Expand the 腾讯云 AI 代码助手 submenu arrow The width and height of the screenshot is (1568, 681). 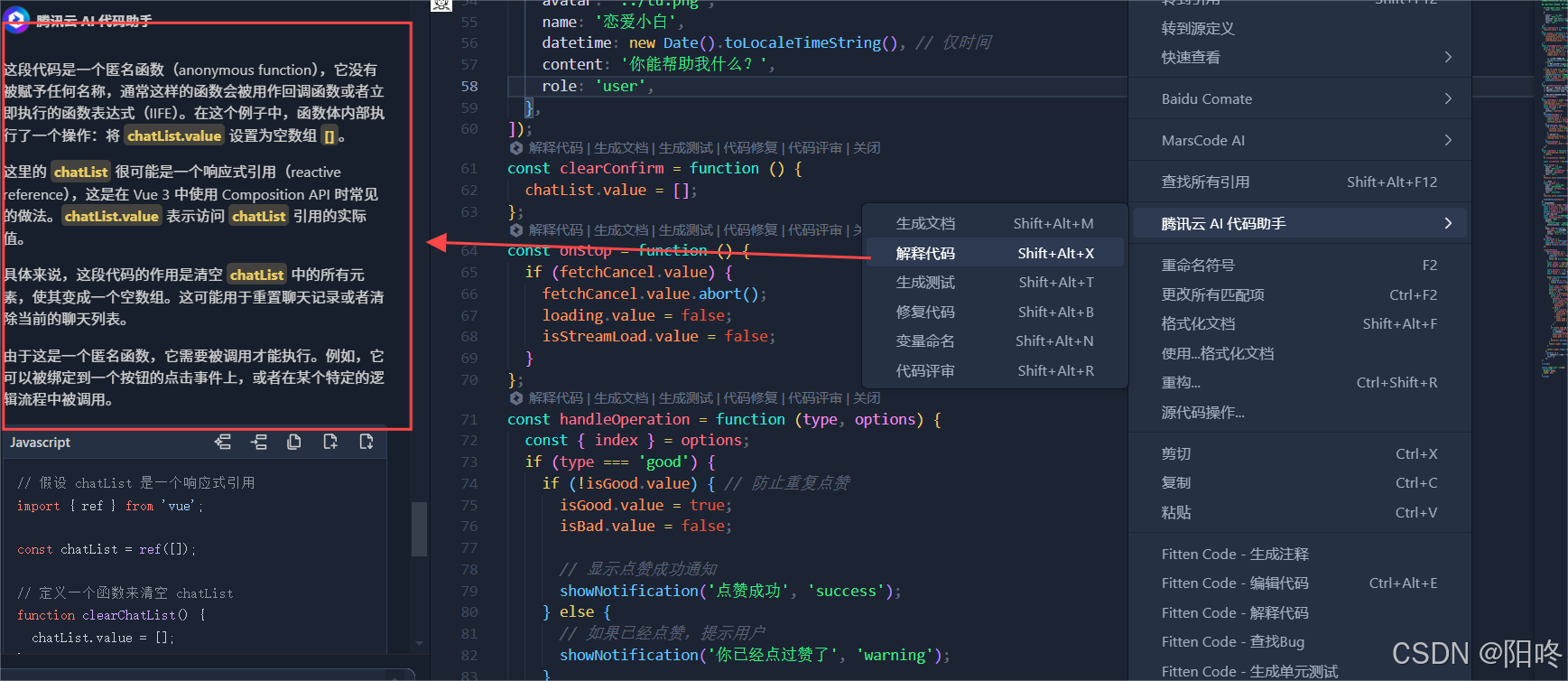coord(1448,223)
